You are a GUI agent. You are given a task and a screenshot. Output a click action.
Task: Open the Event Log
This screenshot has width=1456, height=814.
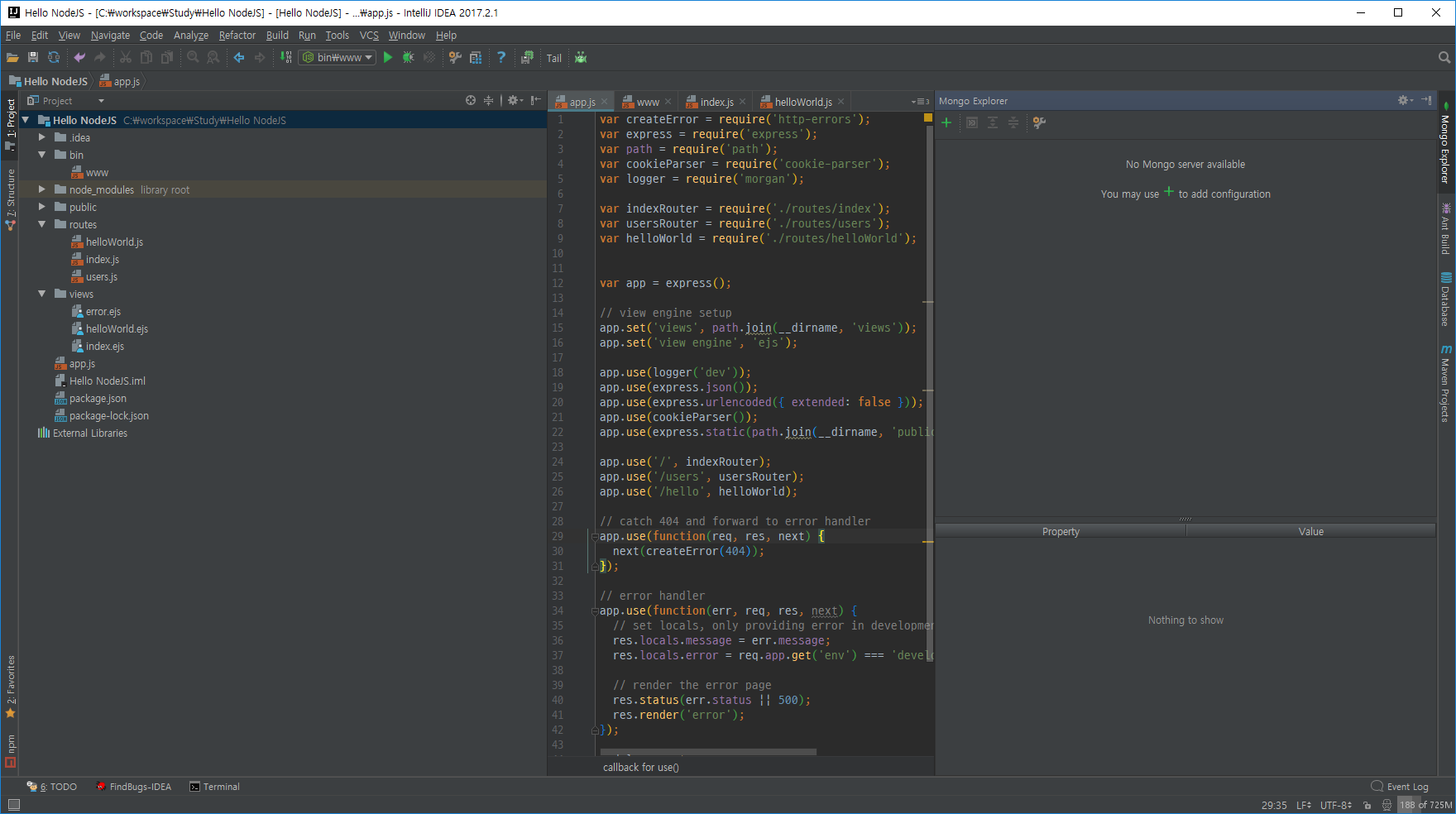point(1400,787)
